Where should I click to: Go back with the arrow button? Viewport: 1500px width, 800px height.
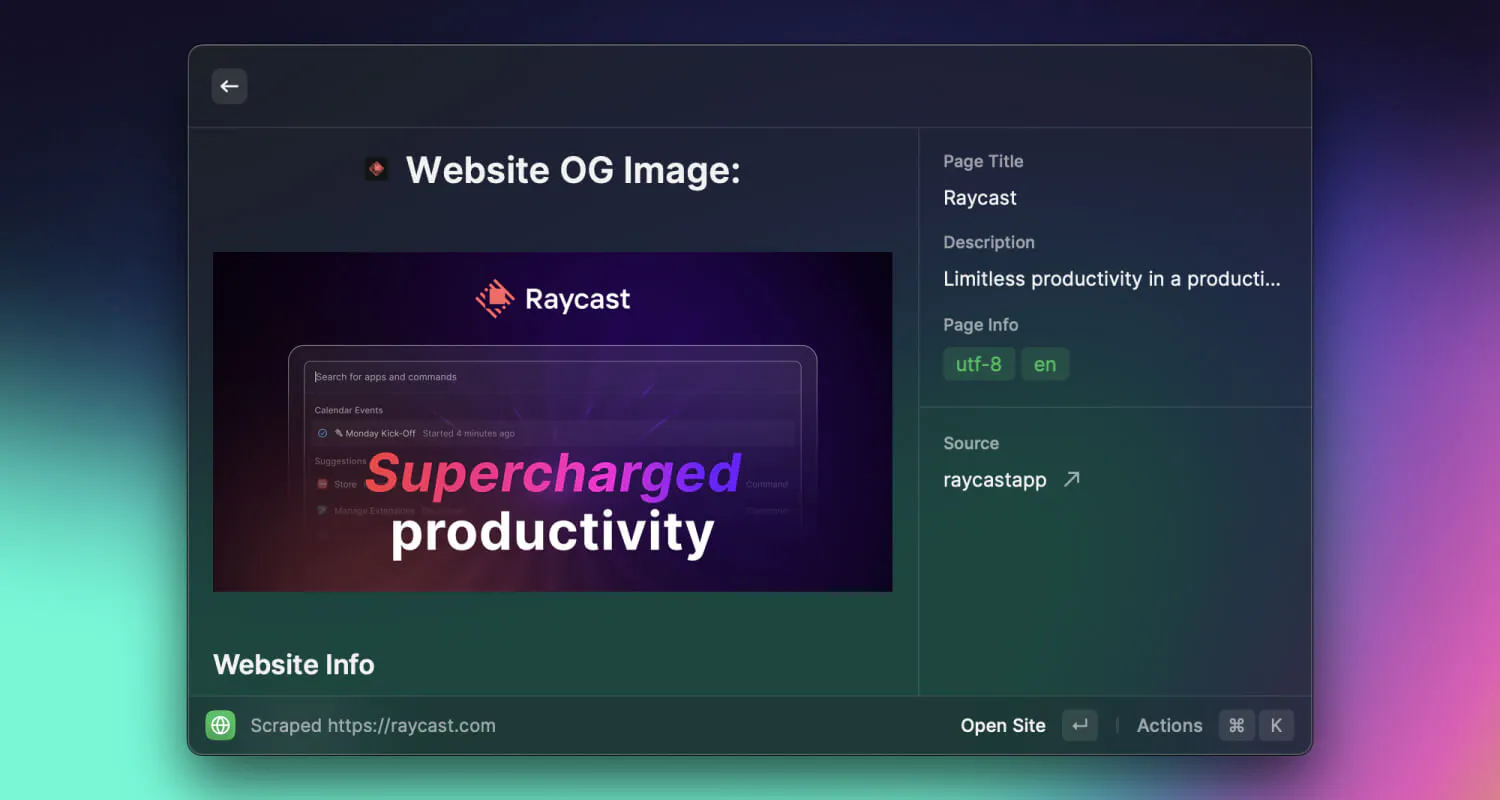[x=229, y=86]
